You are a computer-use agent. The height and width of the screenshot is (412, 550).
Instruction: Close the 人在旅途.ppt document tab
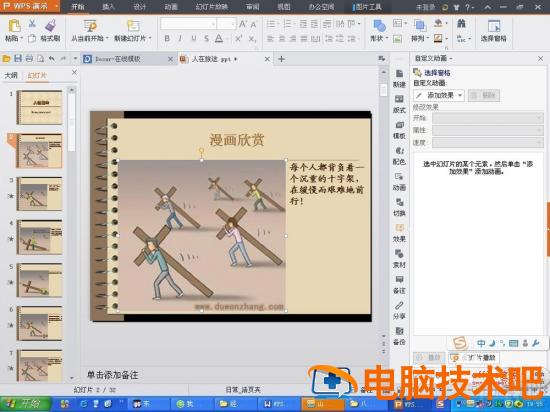pyautogui.click(x=267, y=59)
